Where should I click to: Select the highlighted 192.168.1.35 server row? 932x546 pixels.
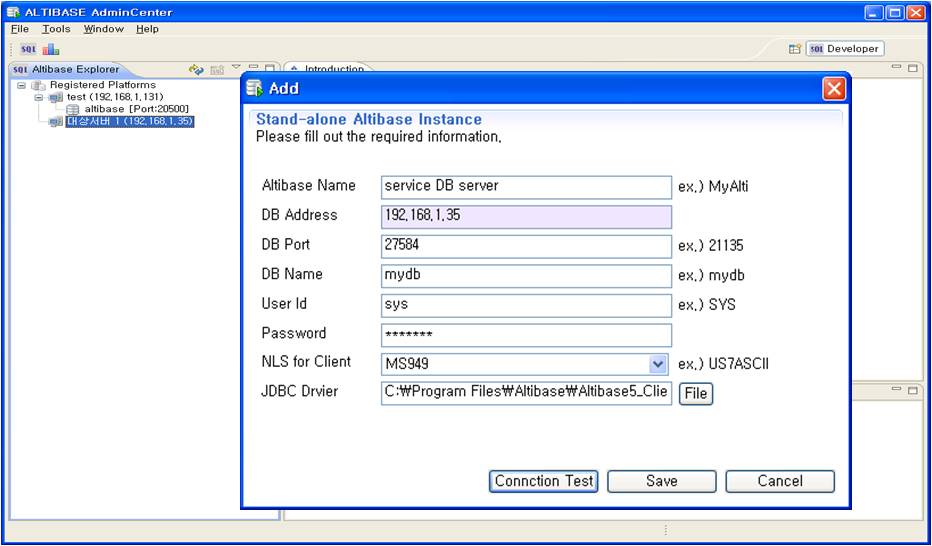(x=130, y=122)
